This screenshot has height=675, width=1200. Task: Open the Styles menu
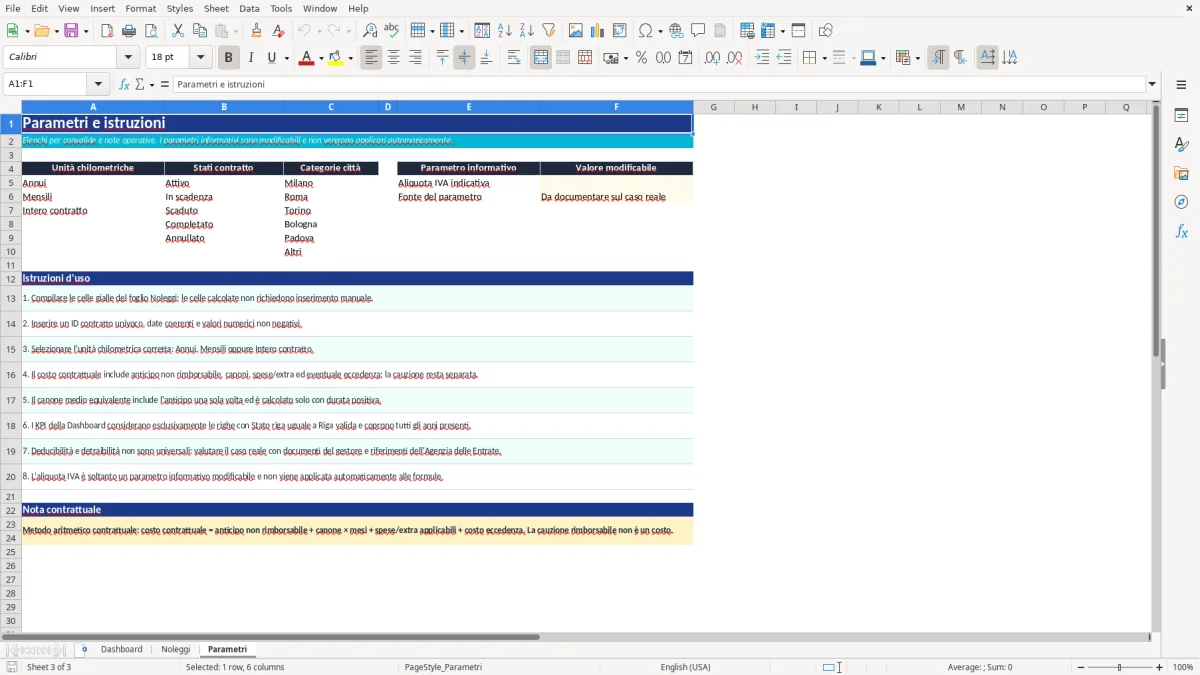coord(180,8)
